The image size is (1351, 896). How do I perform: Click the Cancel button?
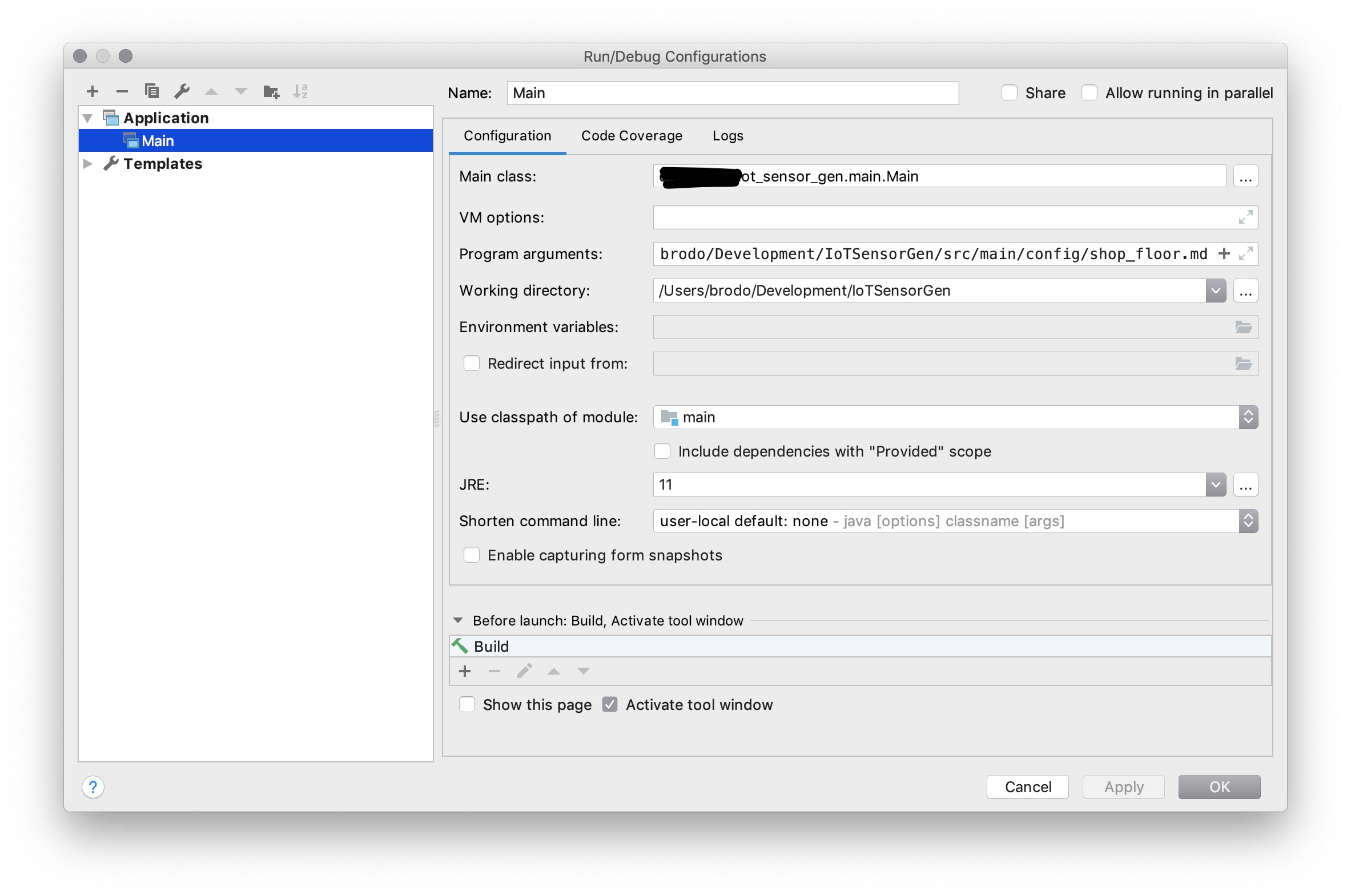pyautogui.click(x=1027, y=787)
